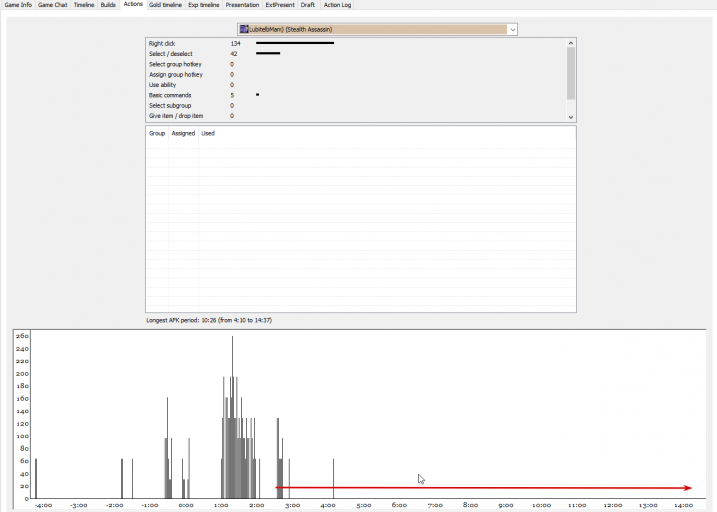Select the Assign group hotkey row
The width and height of the screenshot is (717, 512).
(x=357, y=75)
